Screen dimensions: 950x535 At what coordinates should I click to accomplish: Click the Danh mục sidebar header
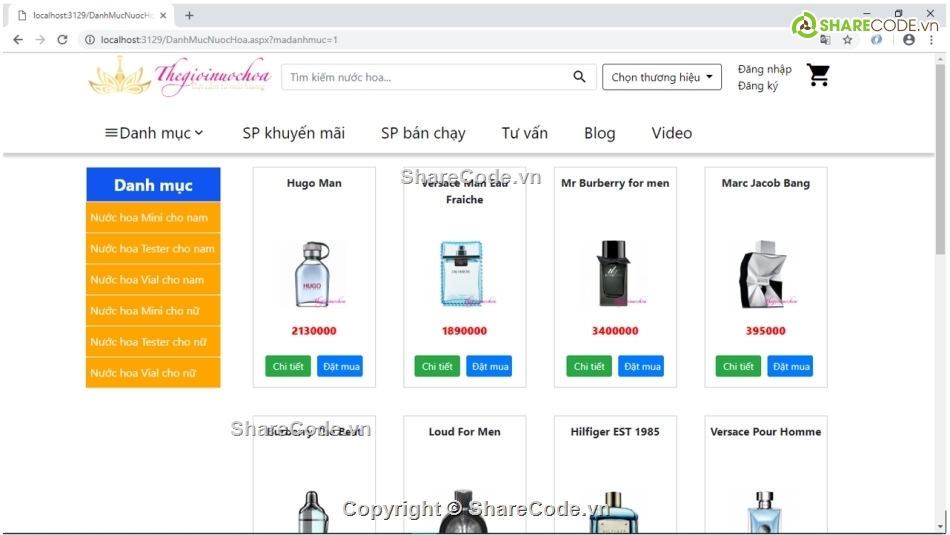coord(153,185)
